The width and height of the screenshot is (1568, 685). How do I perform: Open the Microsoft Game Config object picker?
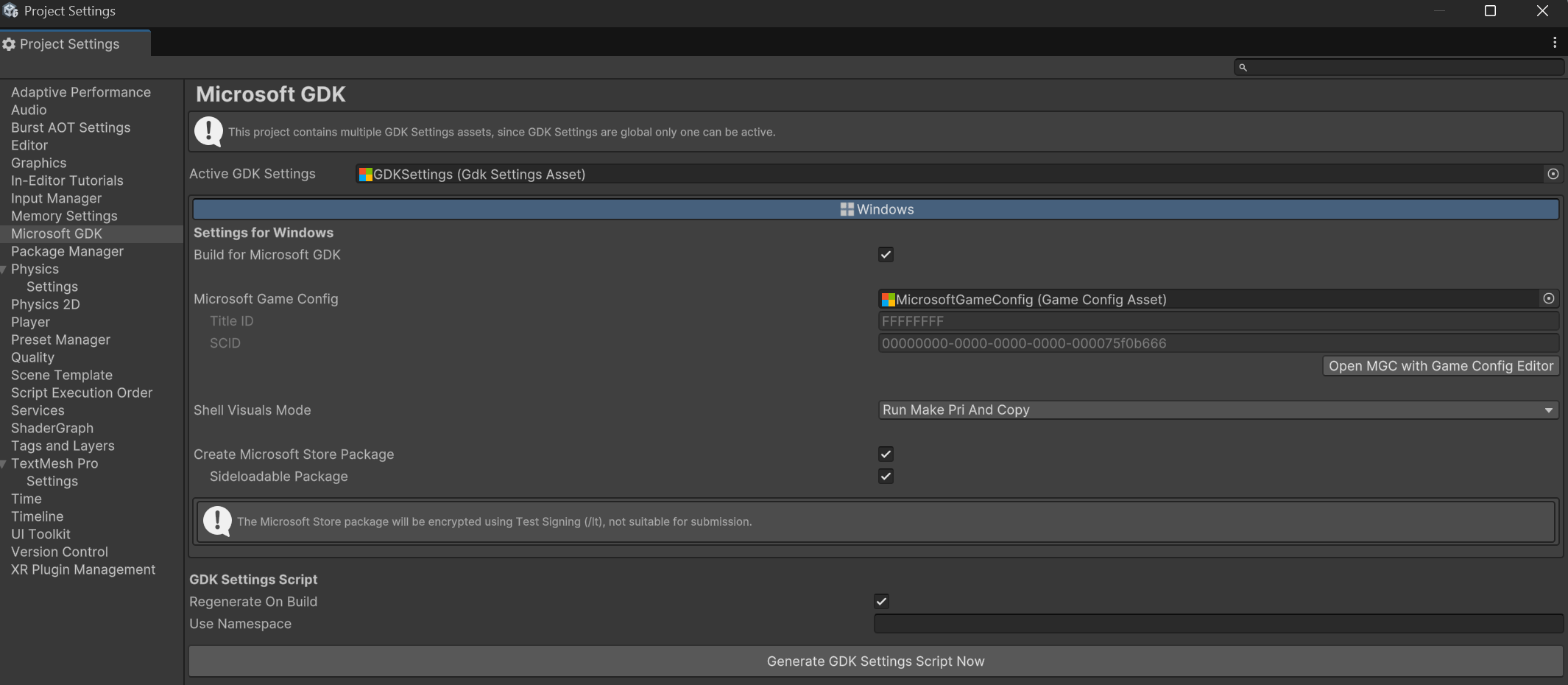[x=1549, y=298]
